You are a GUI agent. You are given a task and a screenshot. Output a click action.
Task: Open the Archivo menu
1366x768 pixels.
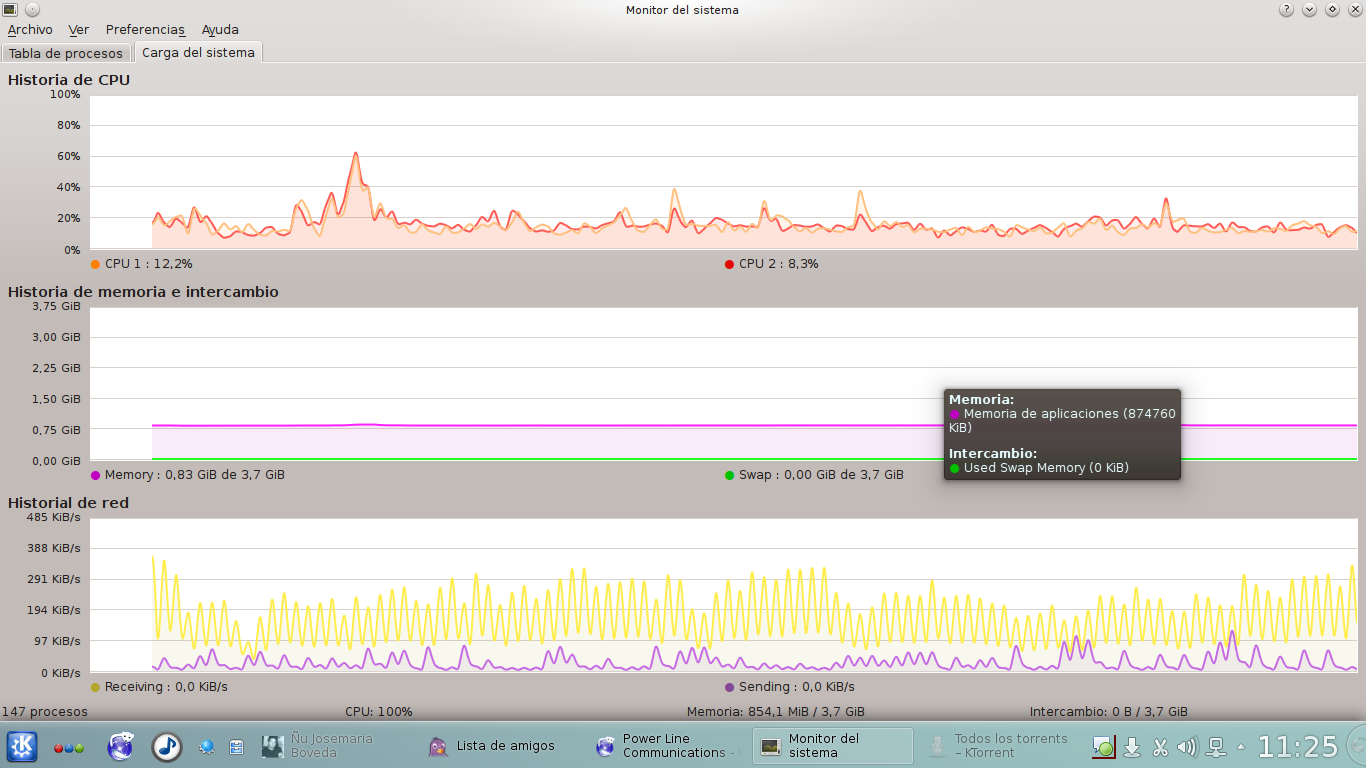coord(30,30)
